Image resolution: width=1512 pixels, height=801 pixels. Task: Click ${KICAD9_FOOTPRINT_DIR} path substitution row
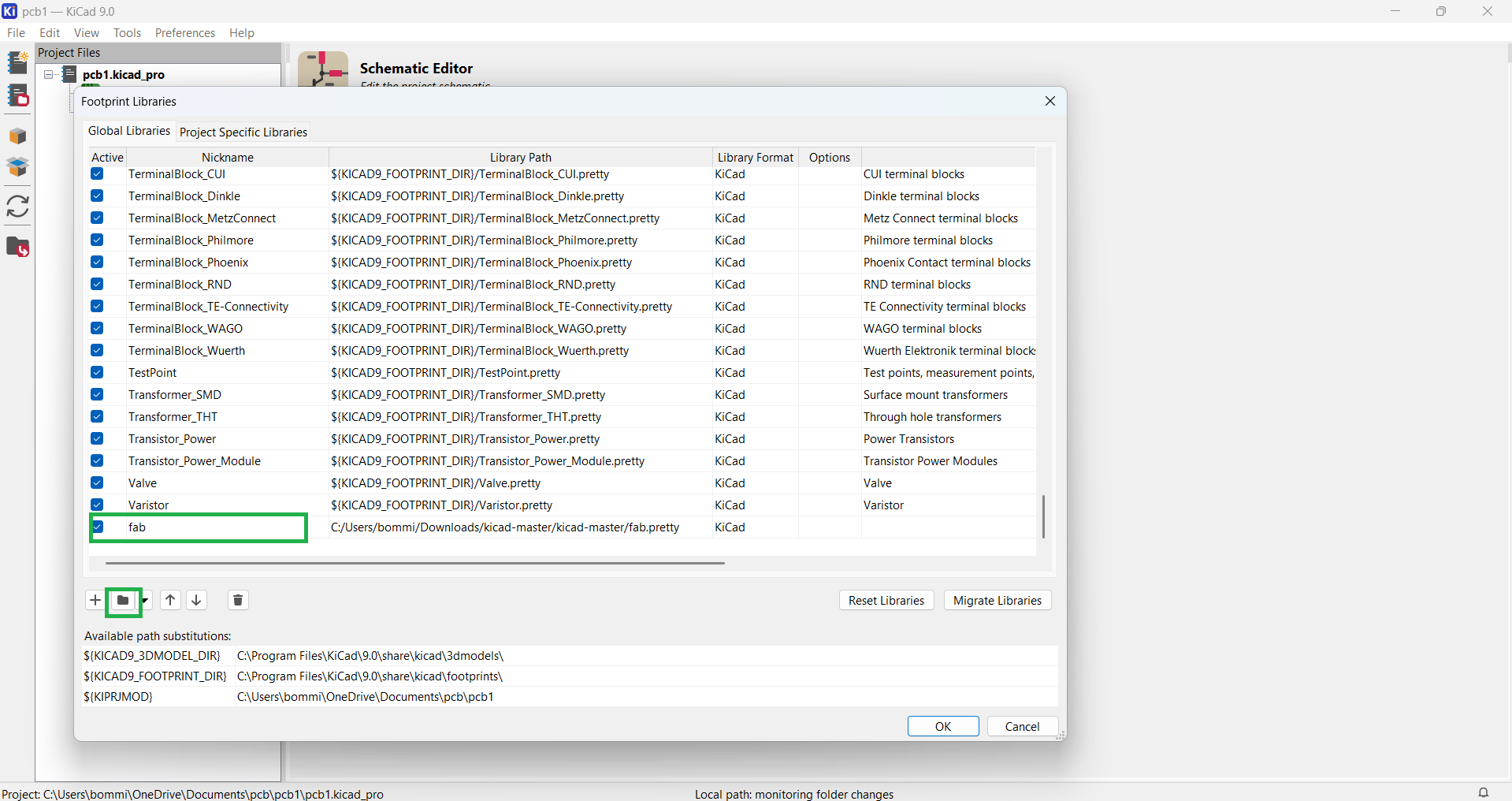[x=570, y=676]
